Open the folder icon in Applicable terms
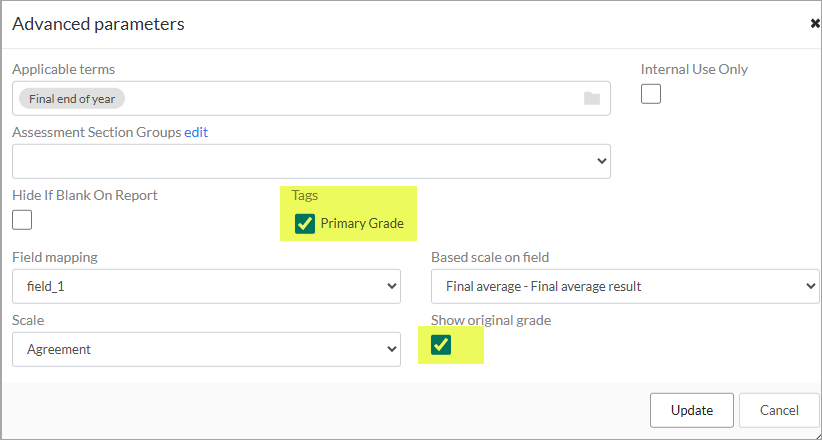This screenshot has height=440, width=822. [592, 99]
